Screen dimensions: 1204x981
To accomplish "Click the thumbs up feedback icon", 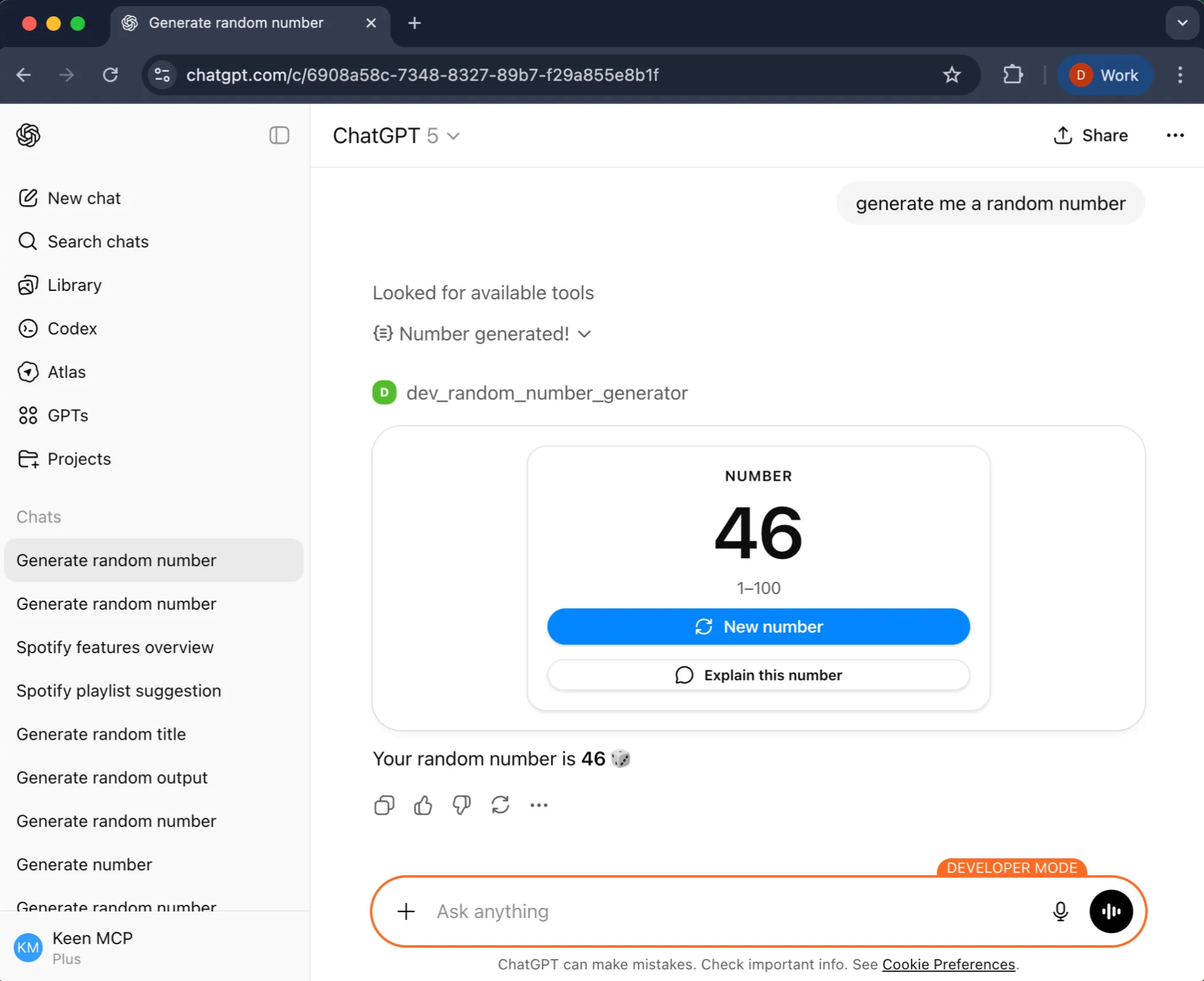I will 423,805.
